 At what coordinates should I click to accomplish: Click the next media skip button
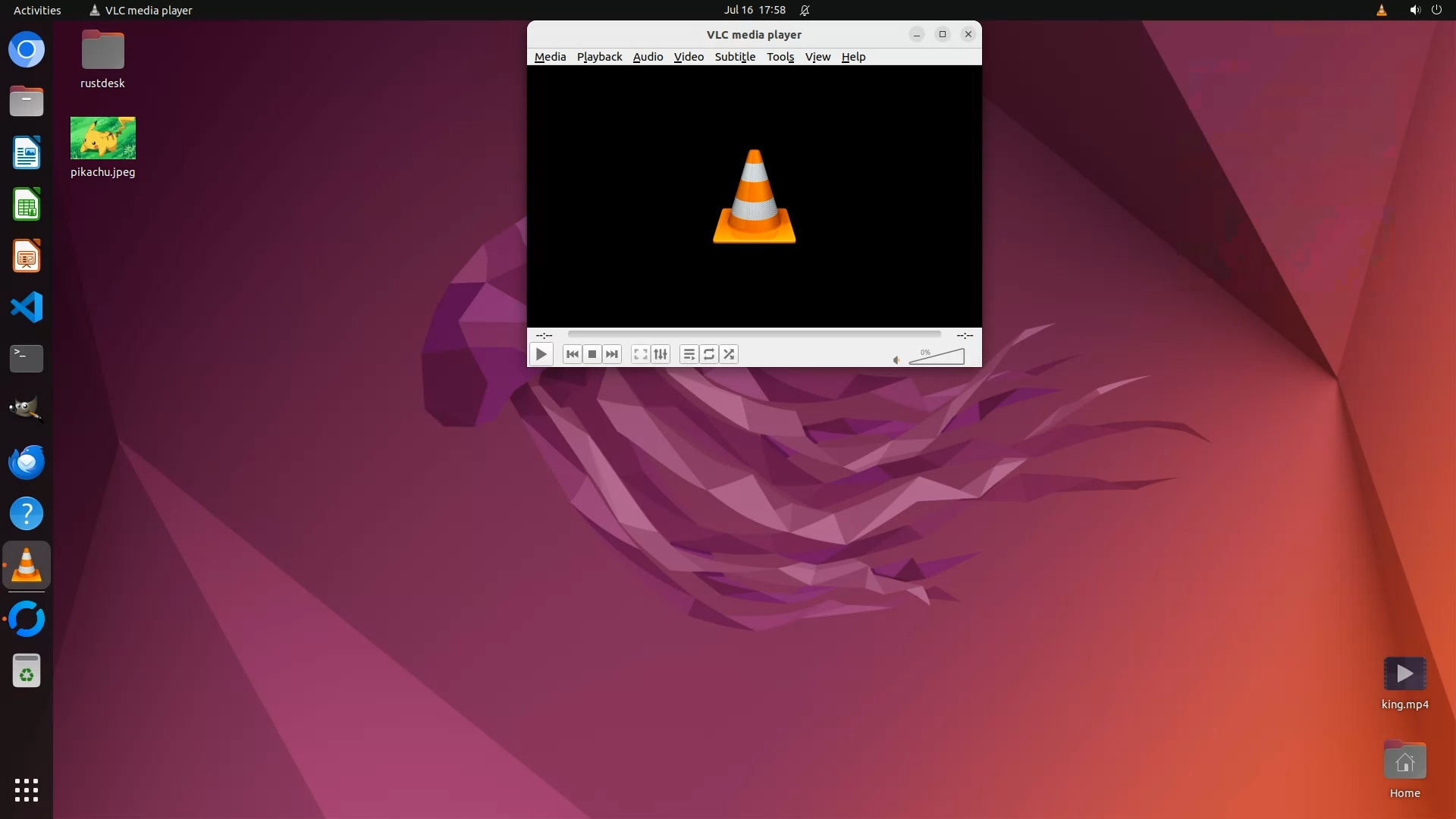pos(612,354)
